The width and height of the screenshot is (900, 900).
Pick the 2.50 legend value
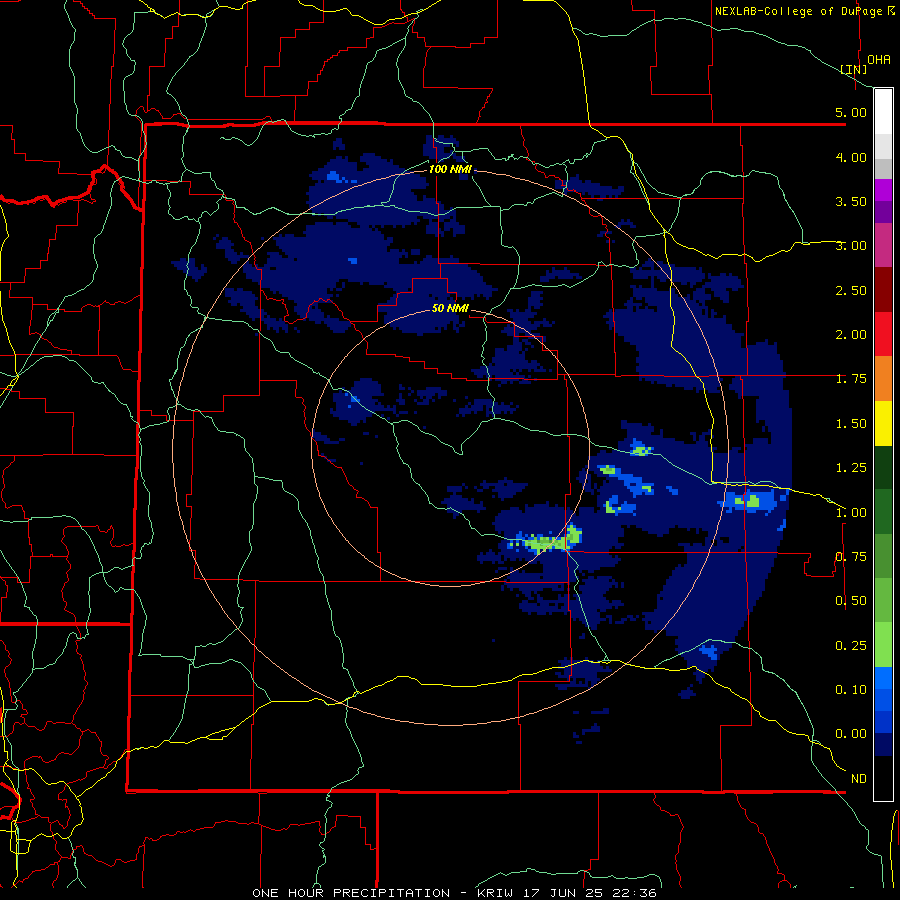pos(851,290)
